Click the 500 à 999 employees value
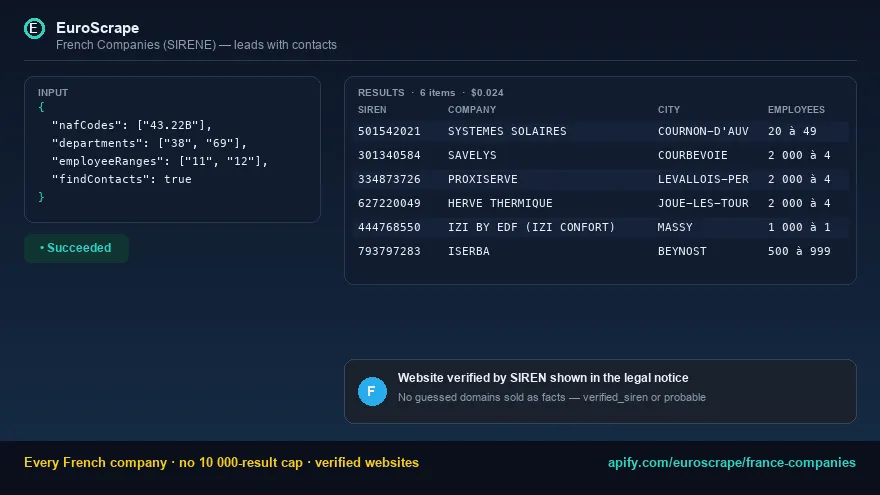Viewport: 880px width, 495px height. [x=799, y=251]
